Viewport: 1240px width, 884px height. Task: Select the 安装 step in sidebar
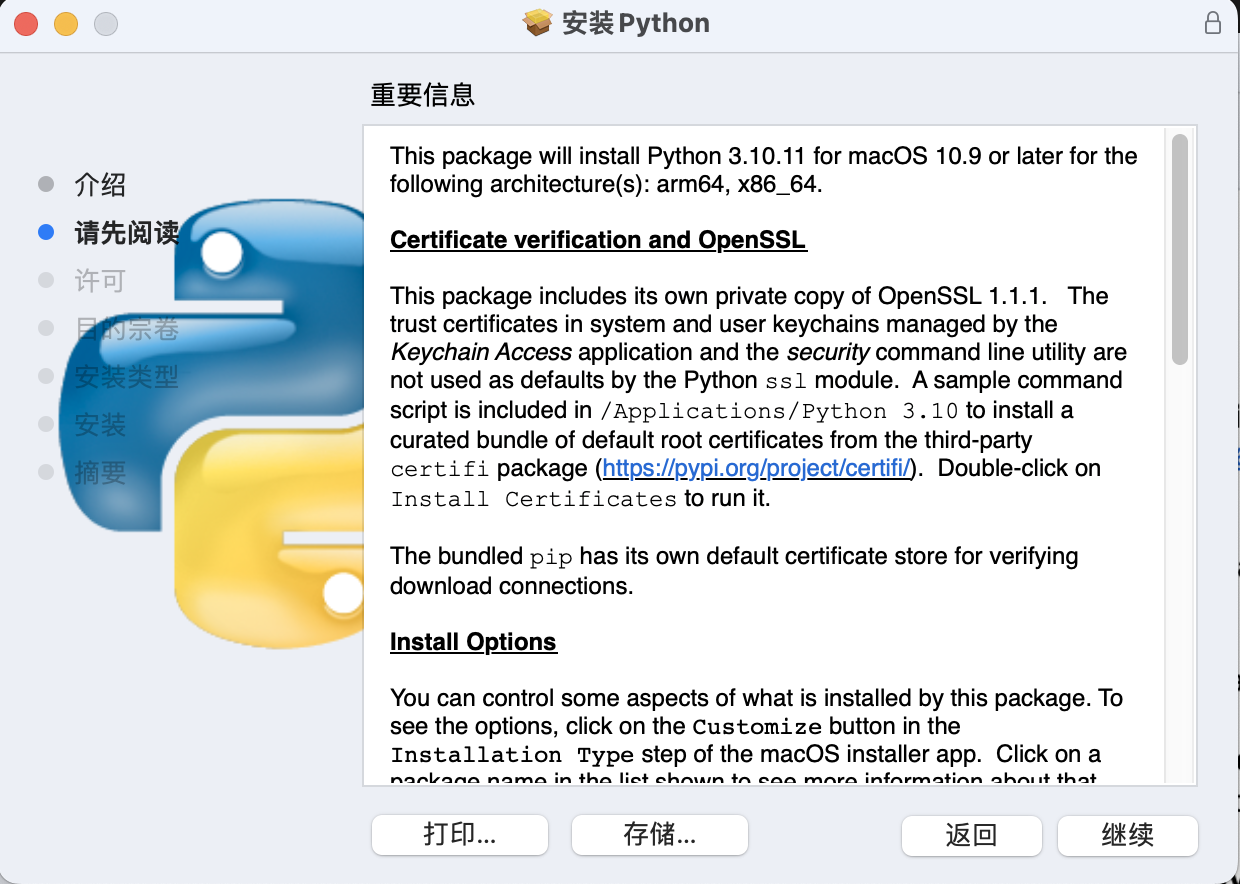(100, 424)
